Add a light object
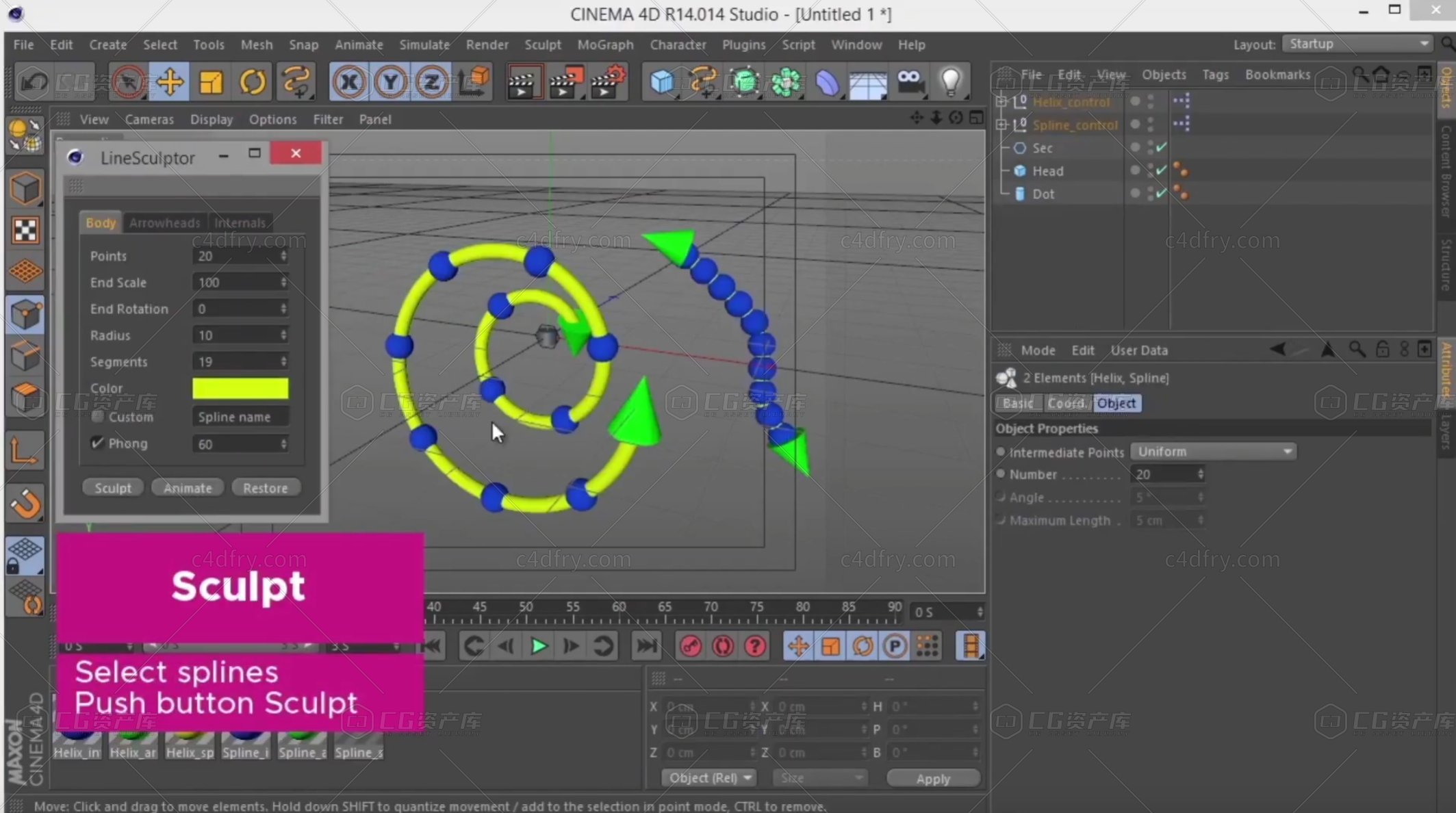 (950, 82)
